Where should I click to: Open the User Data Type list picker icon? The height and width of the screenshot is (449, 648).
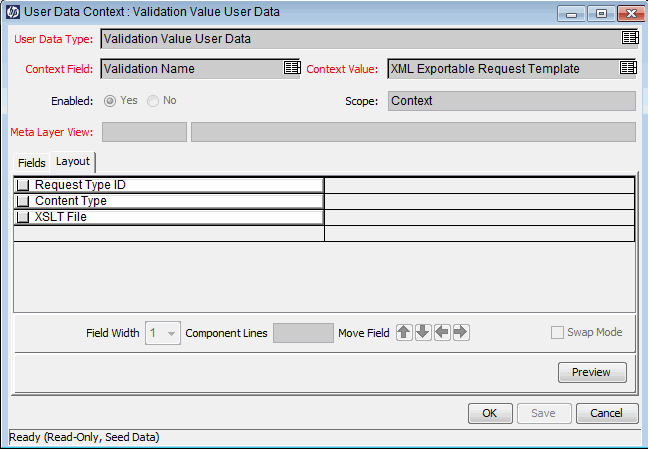click(x=629, y=38)
